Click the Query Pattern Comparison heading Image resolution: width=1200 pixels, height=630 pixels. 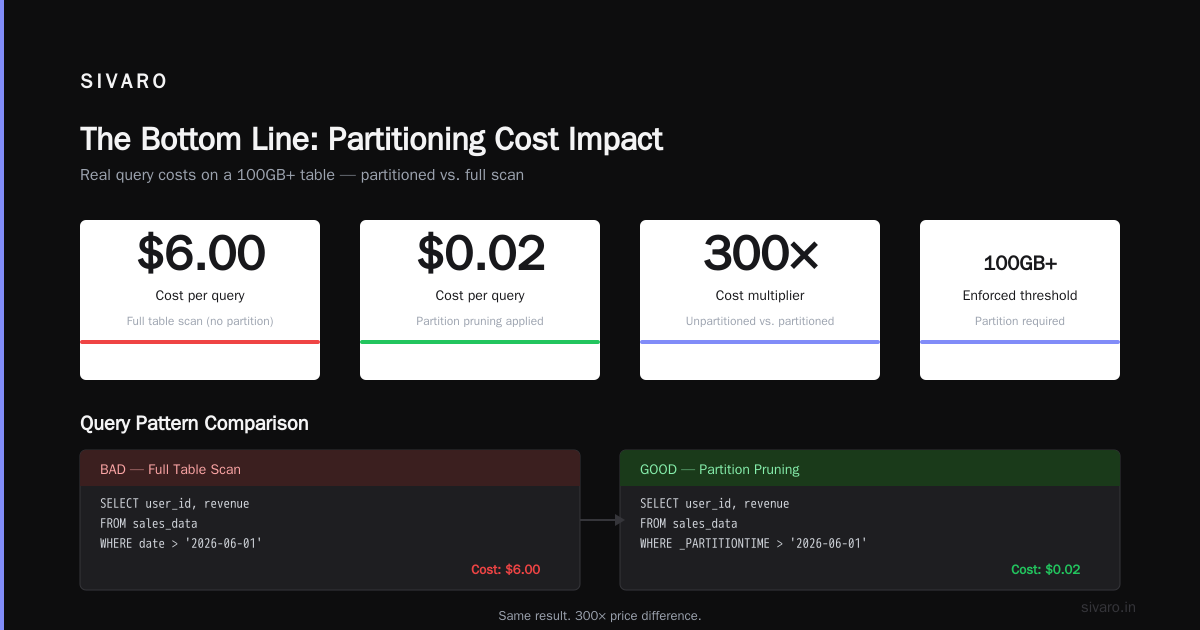pyautogui.click(x=194, y=423)
